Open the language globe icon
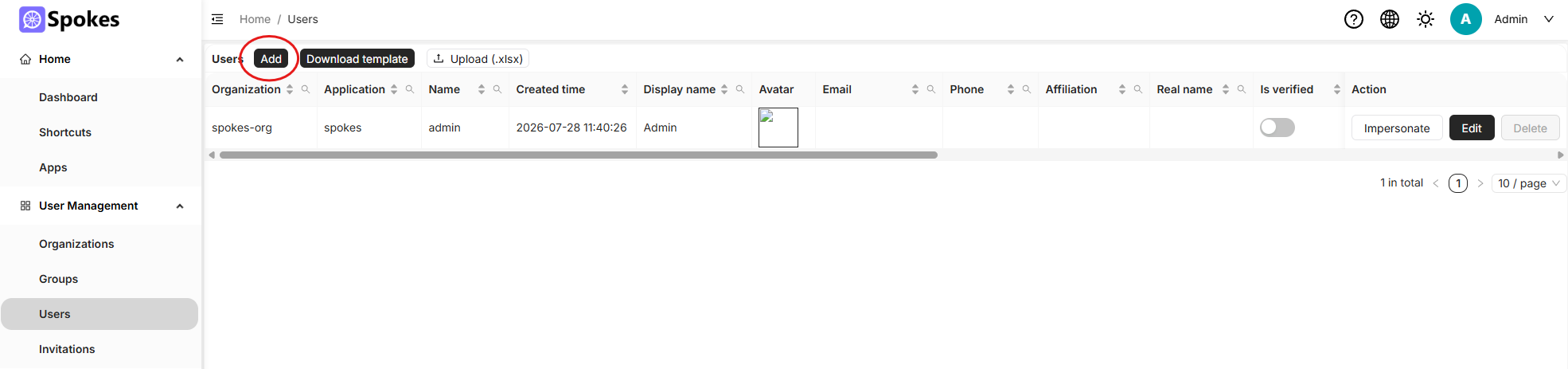 pyautogui.click(x=1390, y=19)
